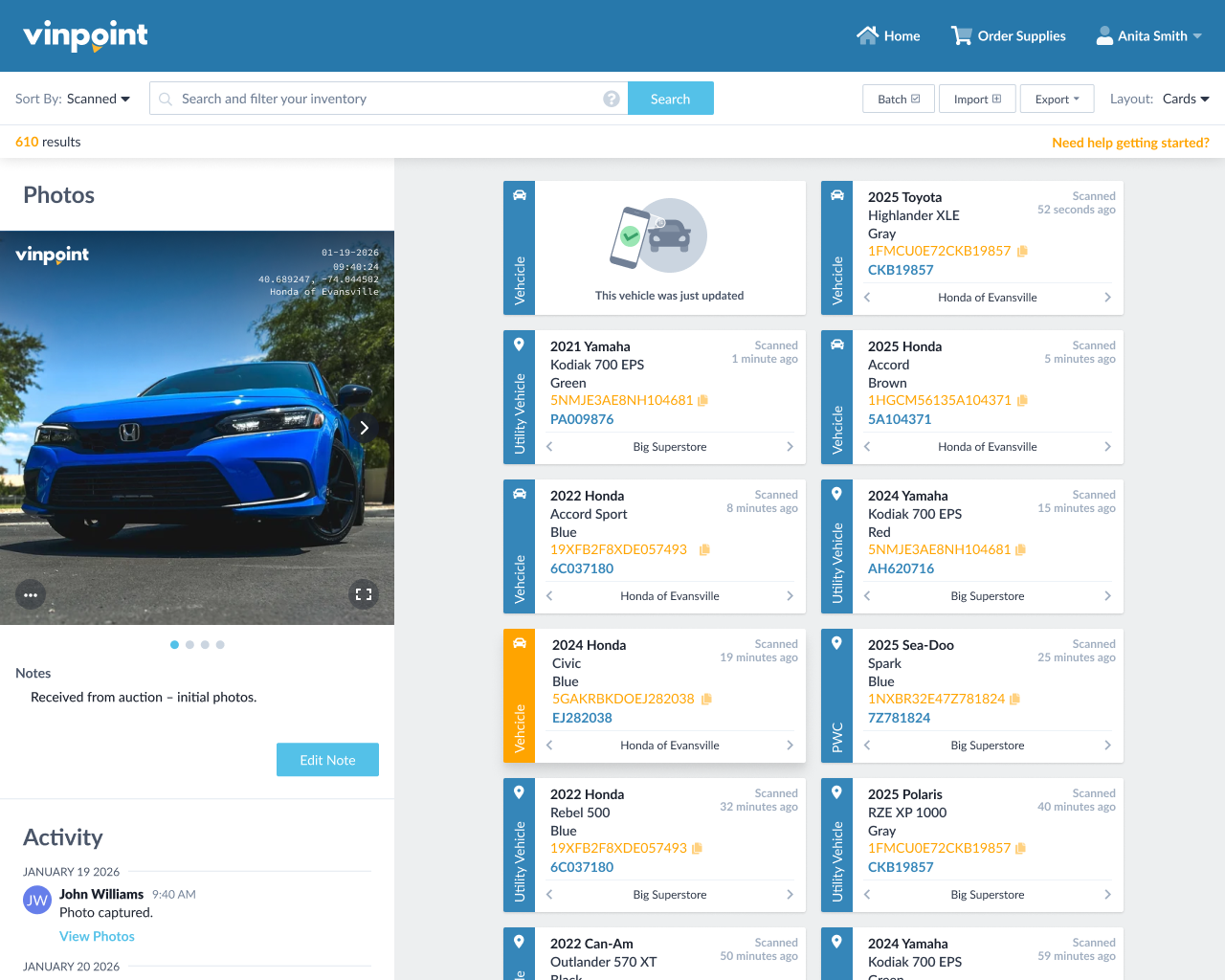Click John Williams JW avatar
Screen dimensions: 1225x980
coord(37,900)
